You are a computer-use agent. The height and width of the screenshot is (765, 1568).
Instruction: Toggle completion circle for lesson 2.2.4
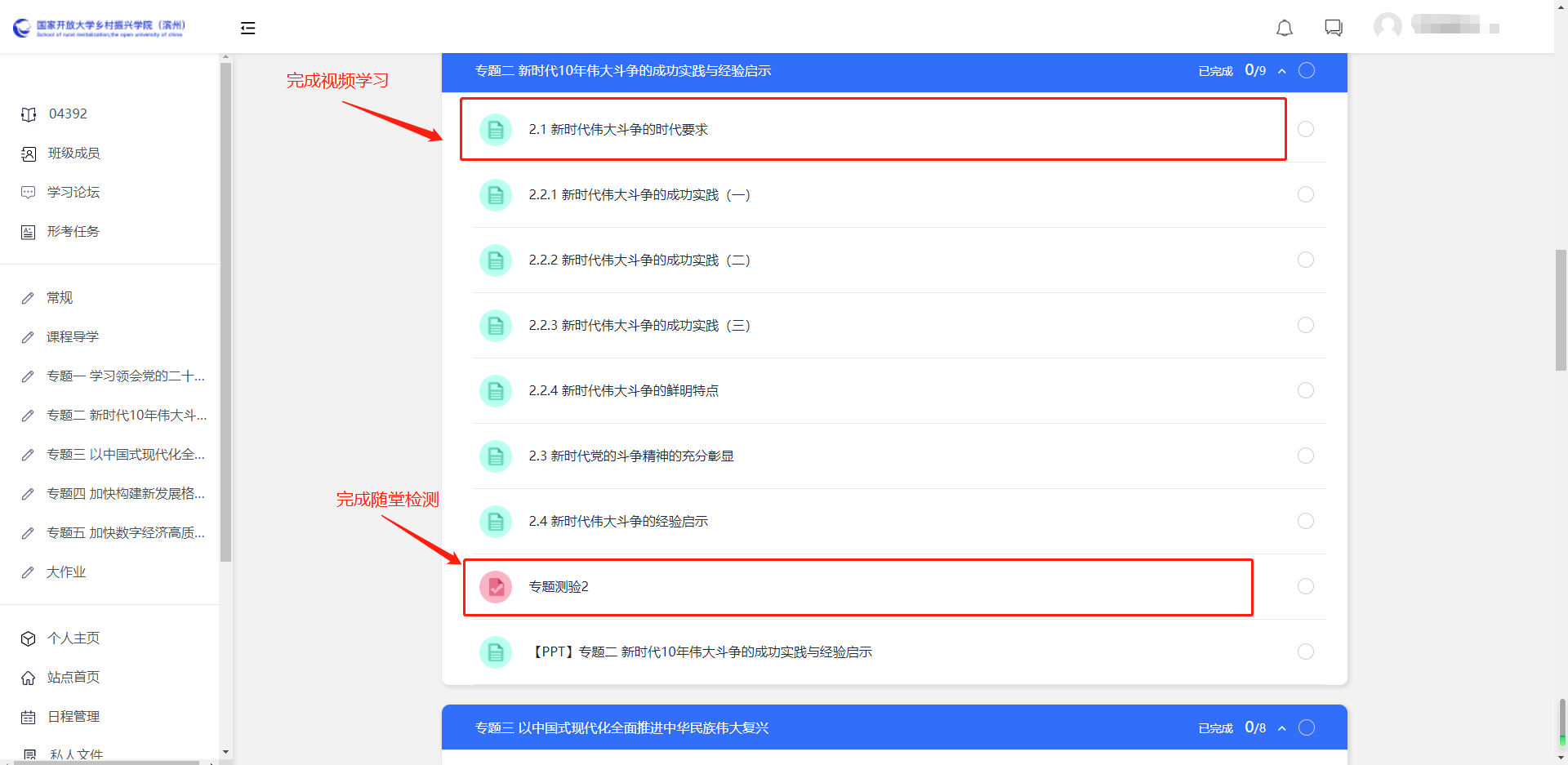click(x=1306, y=390)
